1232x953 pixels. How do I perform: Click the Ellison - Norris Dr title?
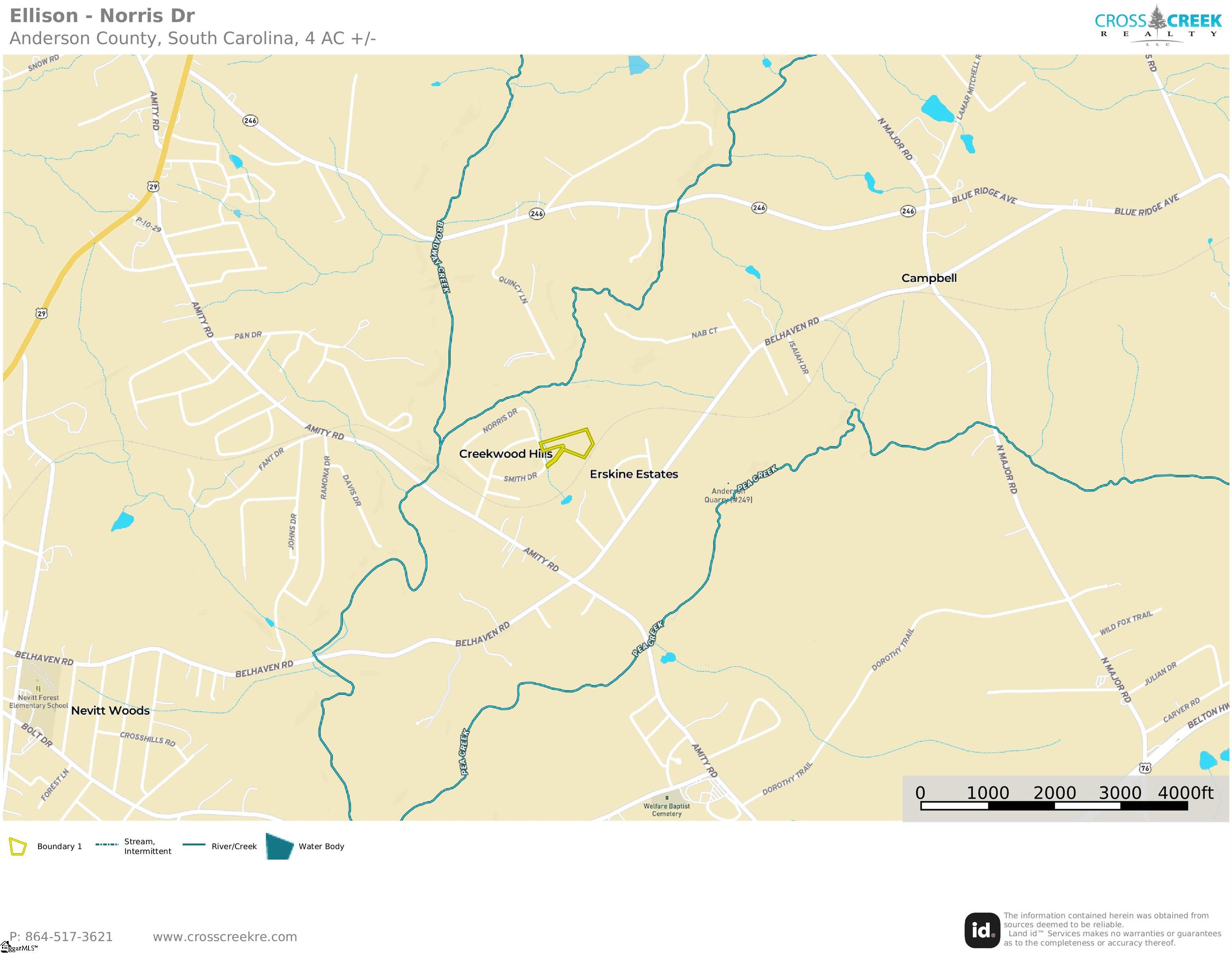pos(102,16)
